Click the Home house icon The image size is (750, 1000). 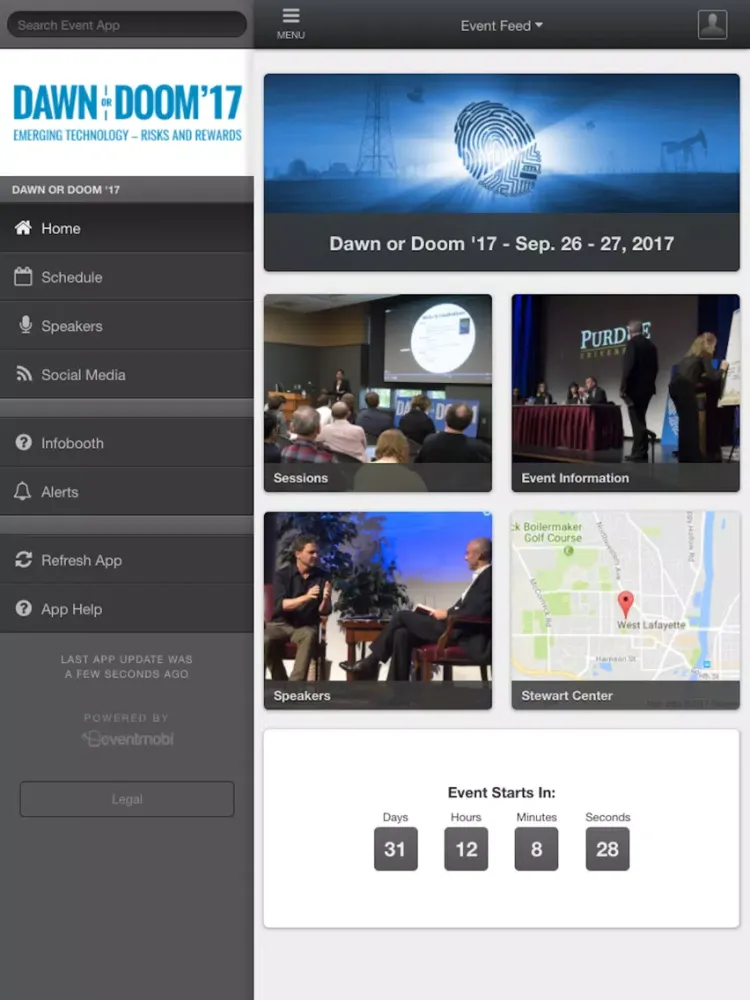pyautogui.click(x=23, y=228)
